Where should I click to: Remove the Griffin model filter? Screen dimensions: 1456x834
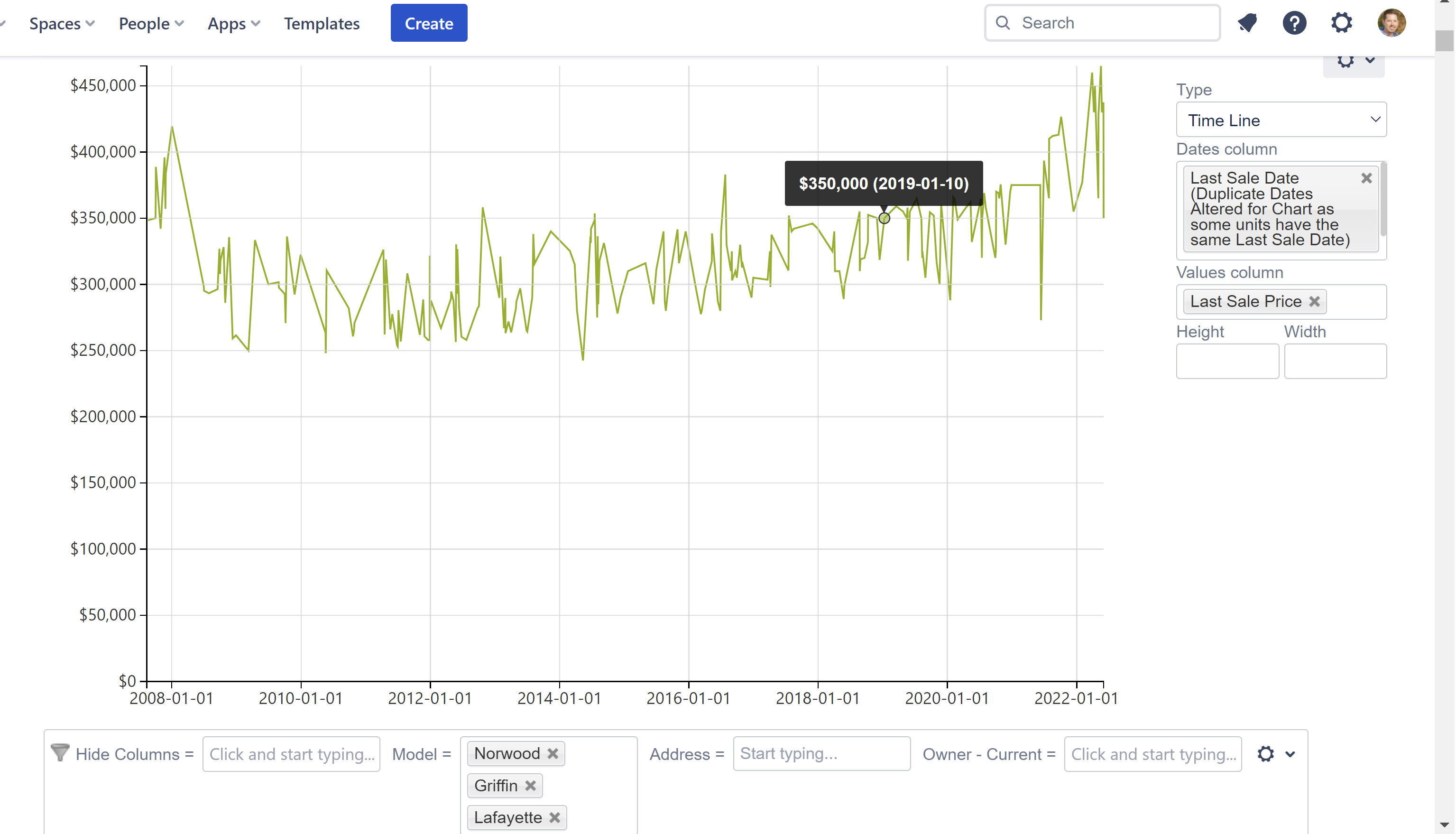click(530, 785)
